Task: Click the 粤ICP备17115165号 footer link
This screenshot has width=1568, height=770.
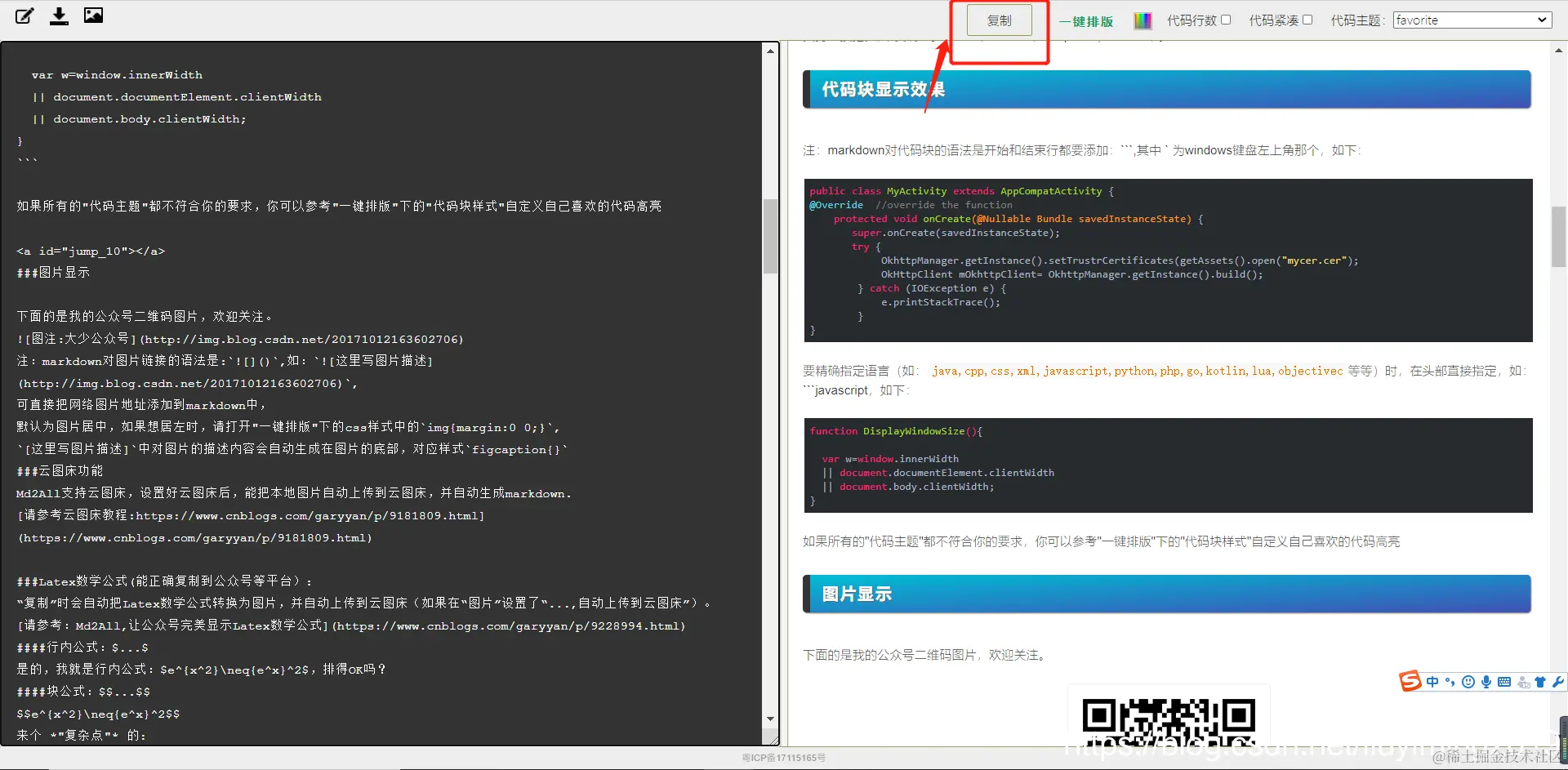Action: click(782, 756)
